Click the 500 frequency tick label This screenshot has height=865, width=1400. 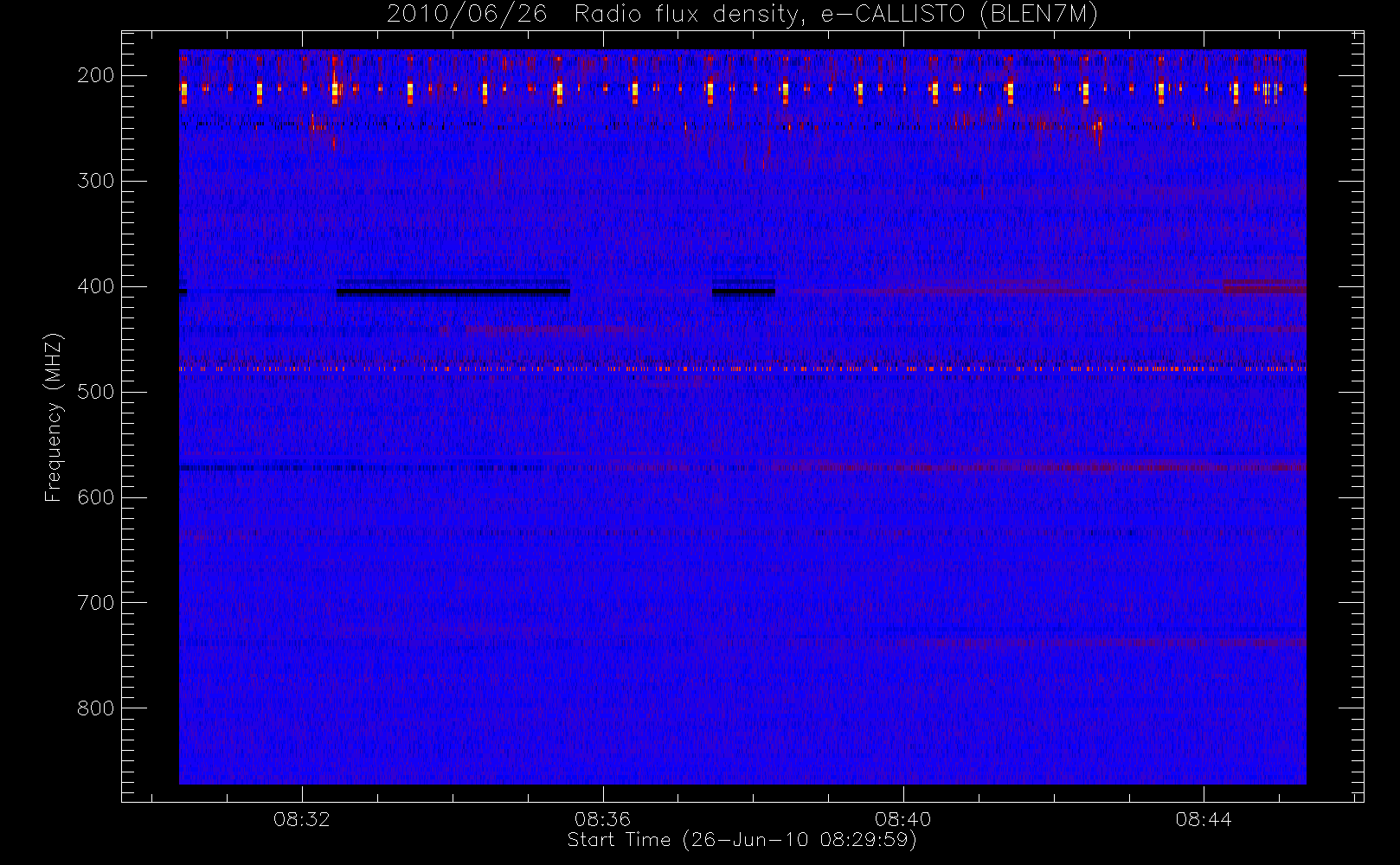(x=96, y=392)
